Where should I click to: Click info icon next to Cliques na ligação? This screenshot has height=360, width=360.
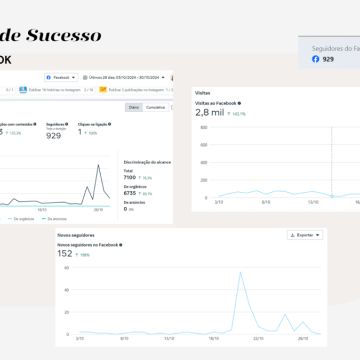110,124
